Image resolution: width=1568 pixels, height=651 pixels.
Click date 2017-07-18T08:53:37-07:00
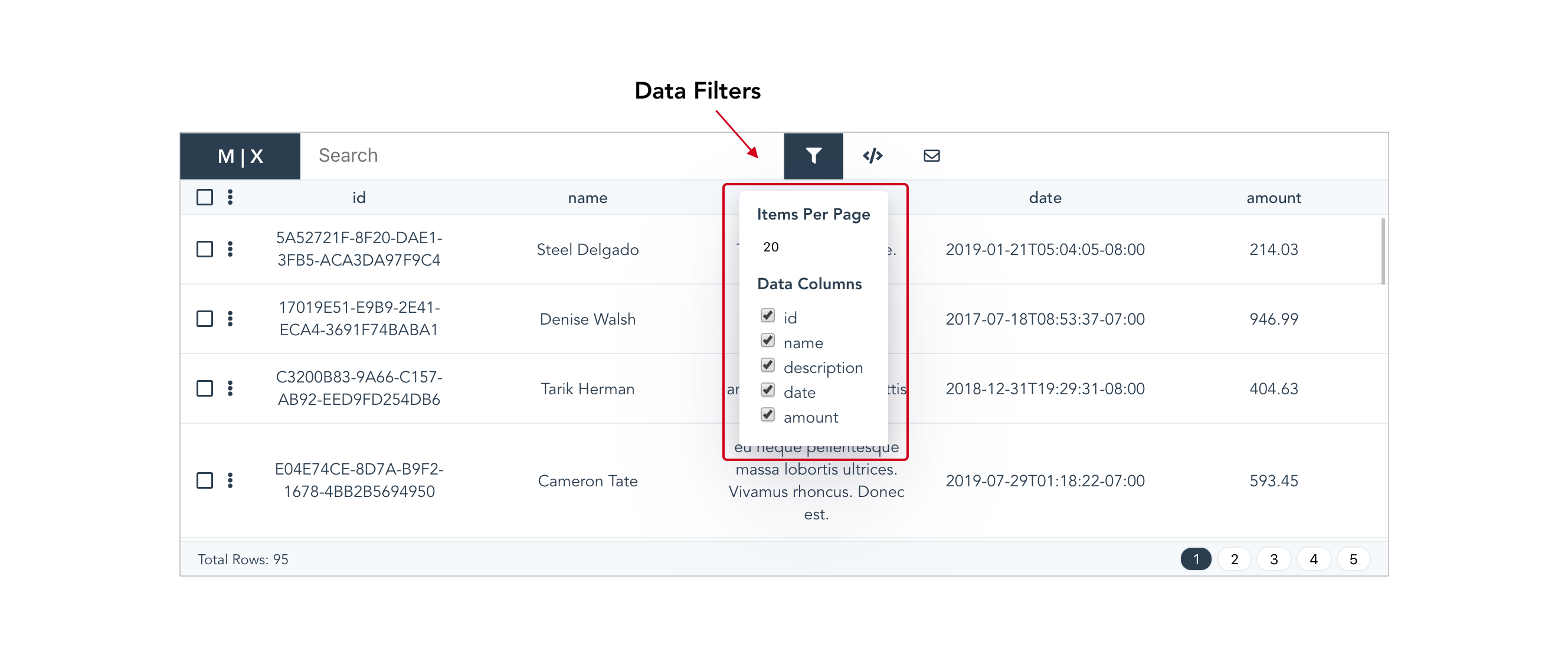coord(1045,319)
